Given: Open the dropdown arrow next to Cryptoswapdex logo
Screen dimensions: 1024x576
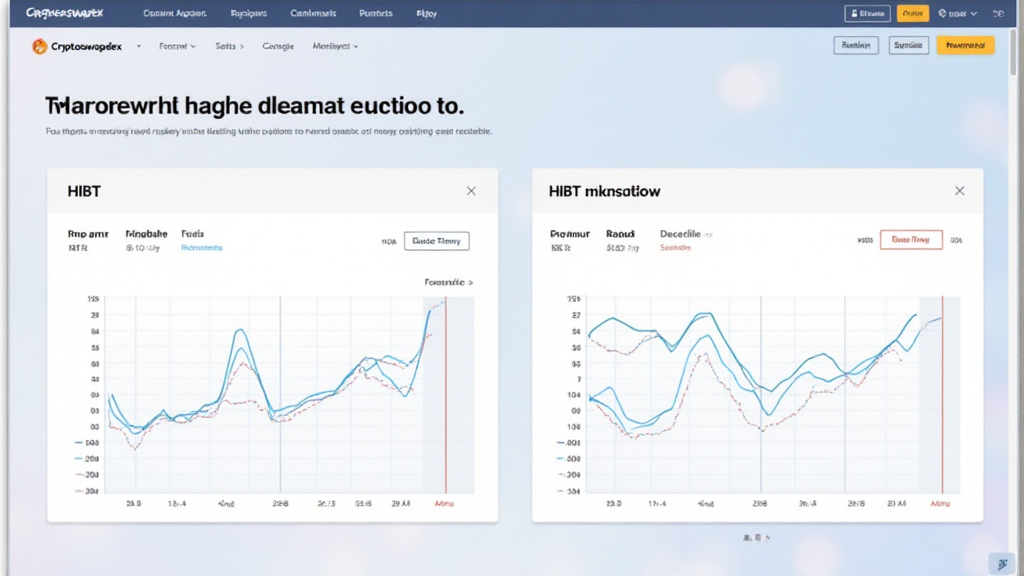Looking at the screenshot, I should [x=138, y=47].
